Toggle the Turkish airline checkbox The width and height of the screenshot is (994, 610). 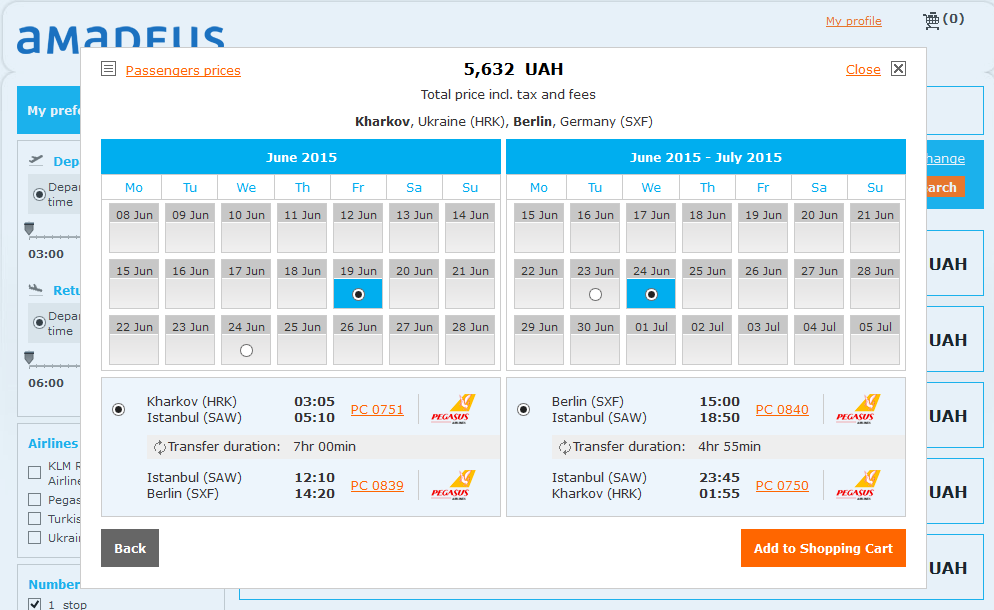[x=35, y=519]
